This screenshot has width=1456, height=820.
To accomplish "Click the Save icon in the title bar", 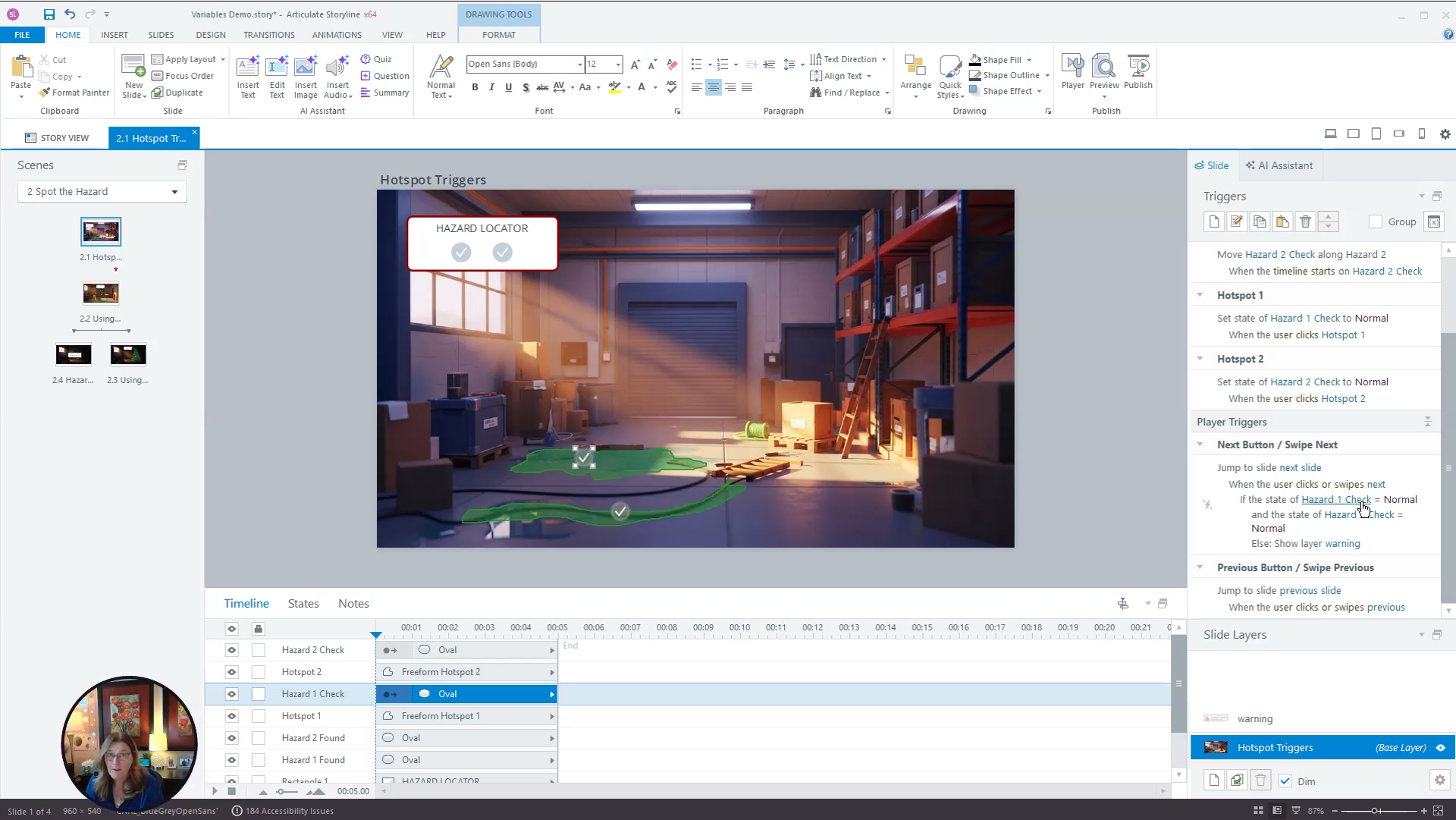I will [49, 14].
